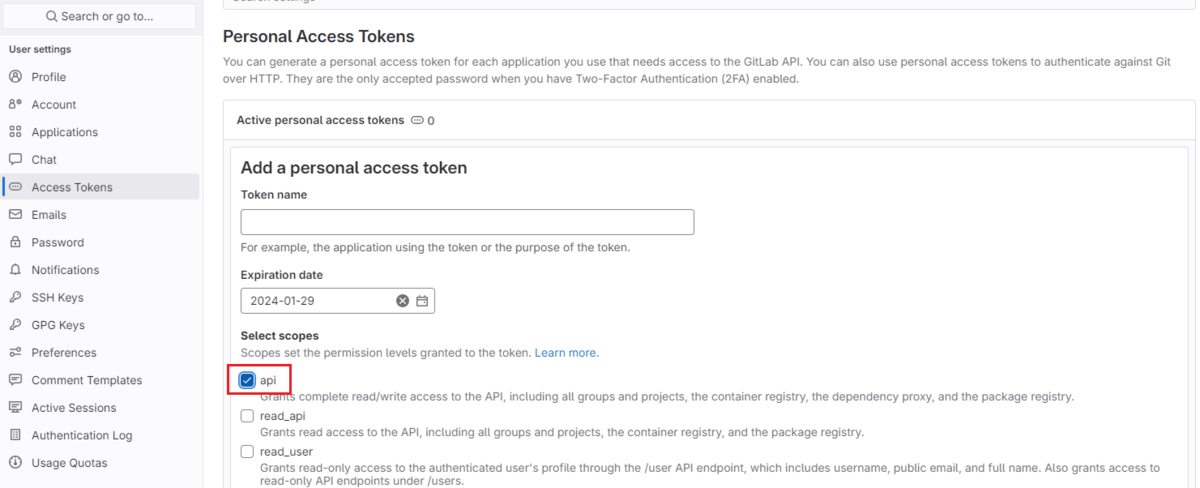Enable the read_user scope checkbox
The height and width of the screenshot is (488, 1200).
click(247, 452)
